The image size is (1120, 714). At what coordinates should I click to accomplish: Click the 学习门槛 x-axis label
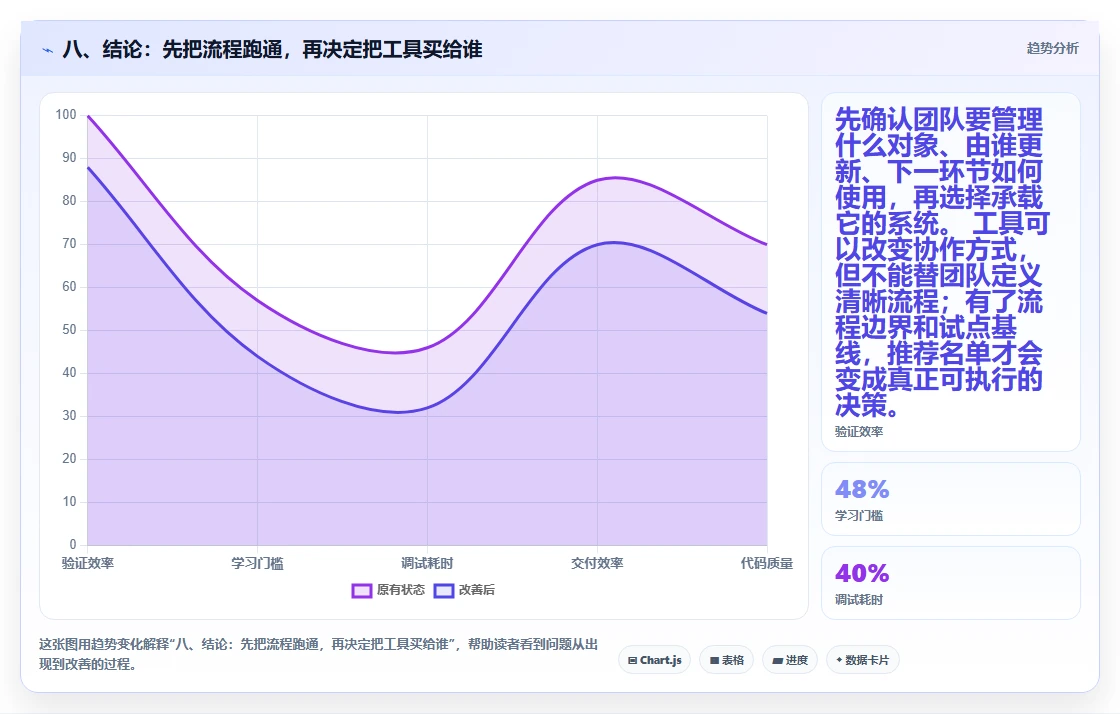(x=257, y=563)
